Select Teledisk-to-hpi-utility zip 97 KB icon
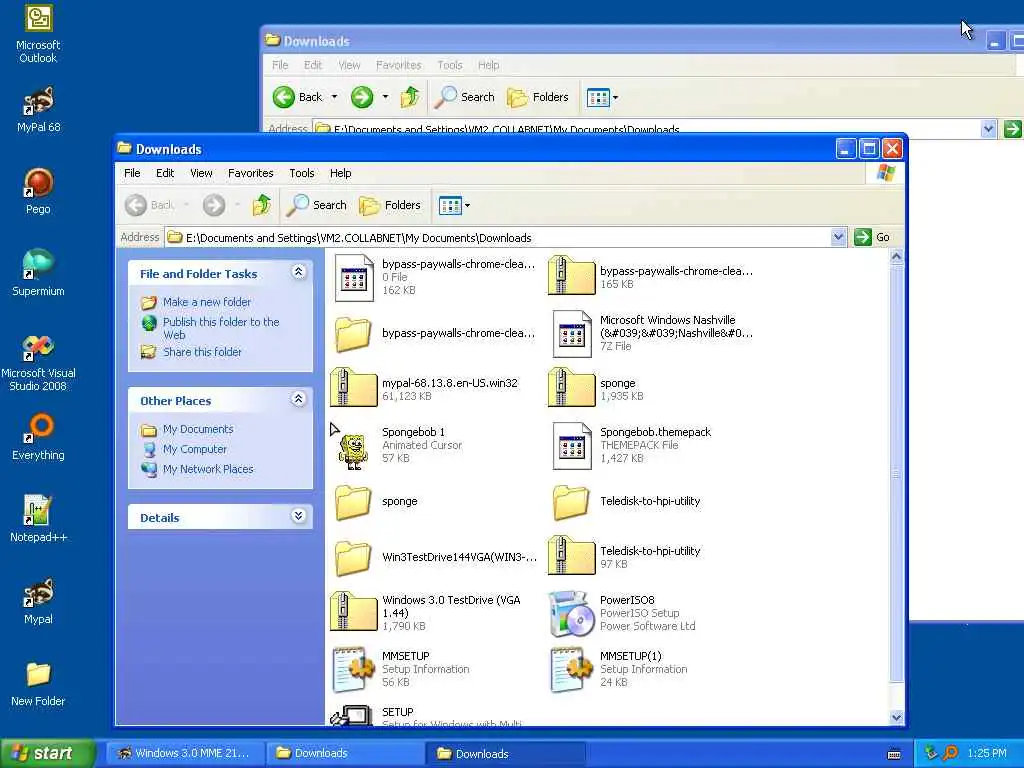The height and width of the screenshot is (768, 1024). tap(571, 556)
